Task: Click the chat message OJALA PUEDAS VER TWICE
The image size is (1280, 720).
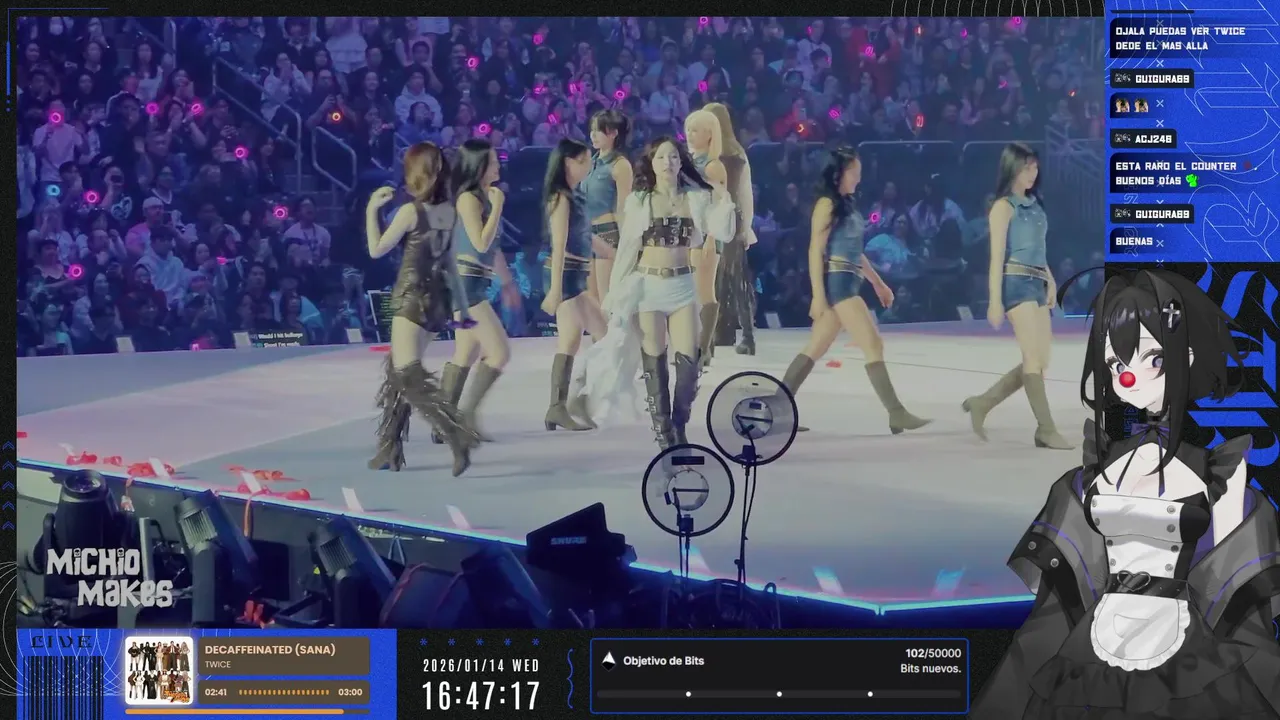Action: click(1180, 38)
